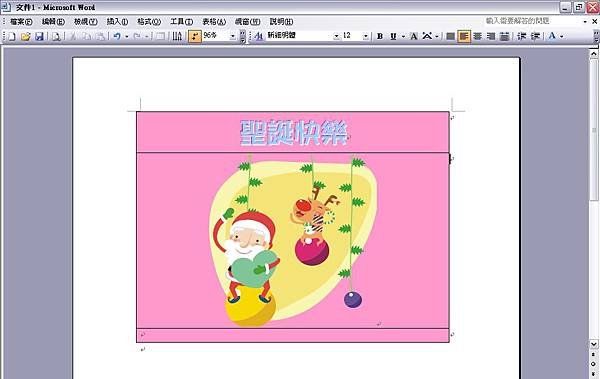Open the font name dropdown list
This screenshot has height=379, width=600.
coord(336,36)
